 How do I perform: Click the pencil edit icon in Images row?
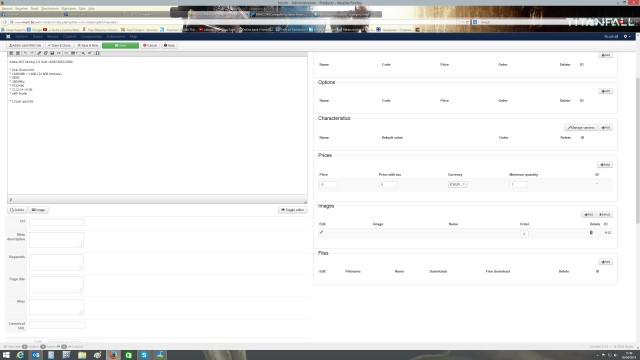pos(321,232)
